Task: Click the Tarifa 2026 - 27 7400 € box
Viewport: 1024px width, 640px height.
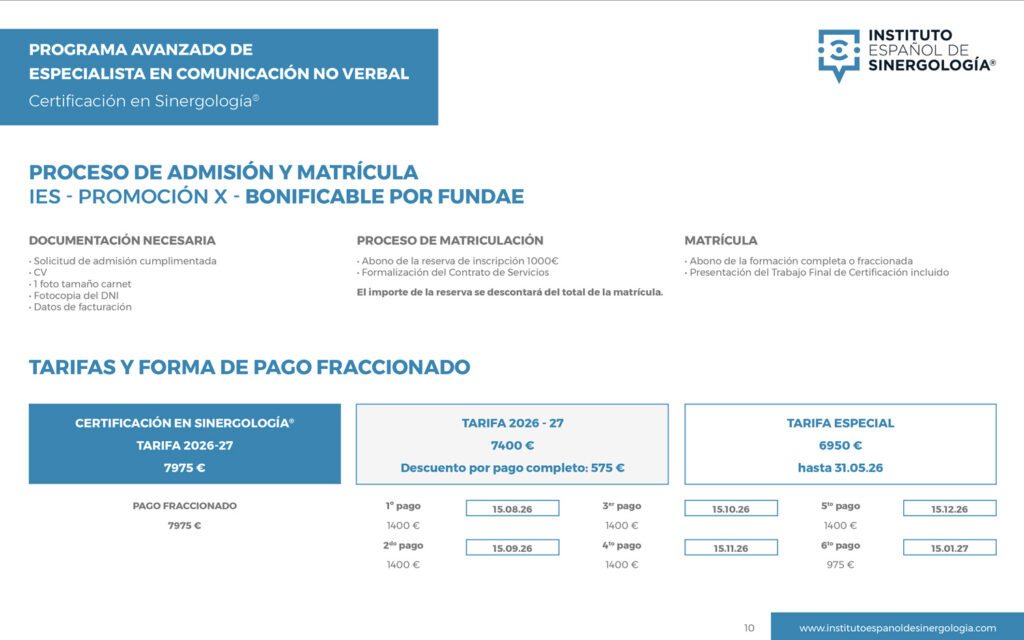Action: click(x=512, y=444)
